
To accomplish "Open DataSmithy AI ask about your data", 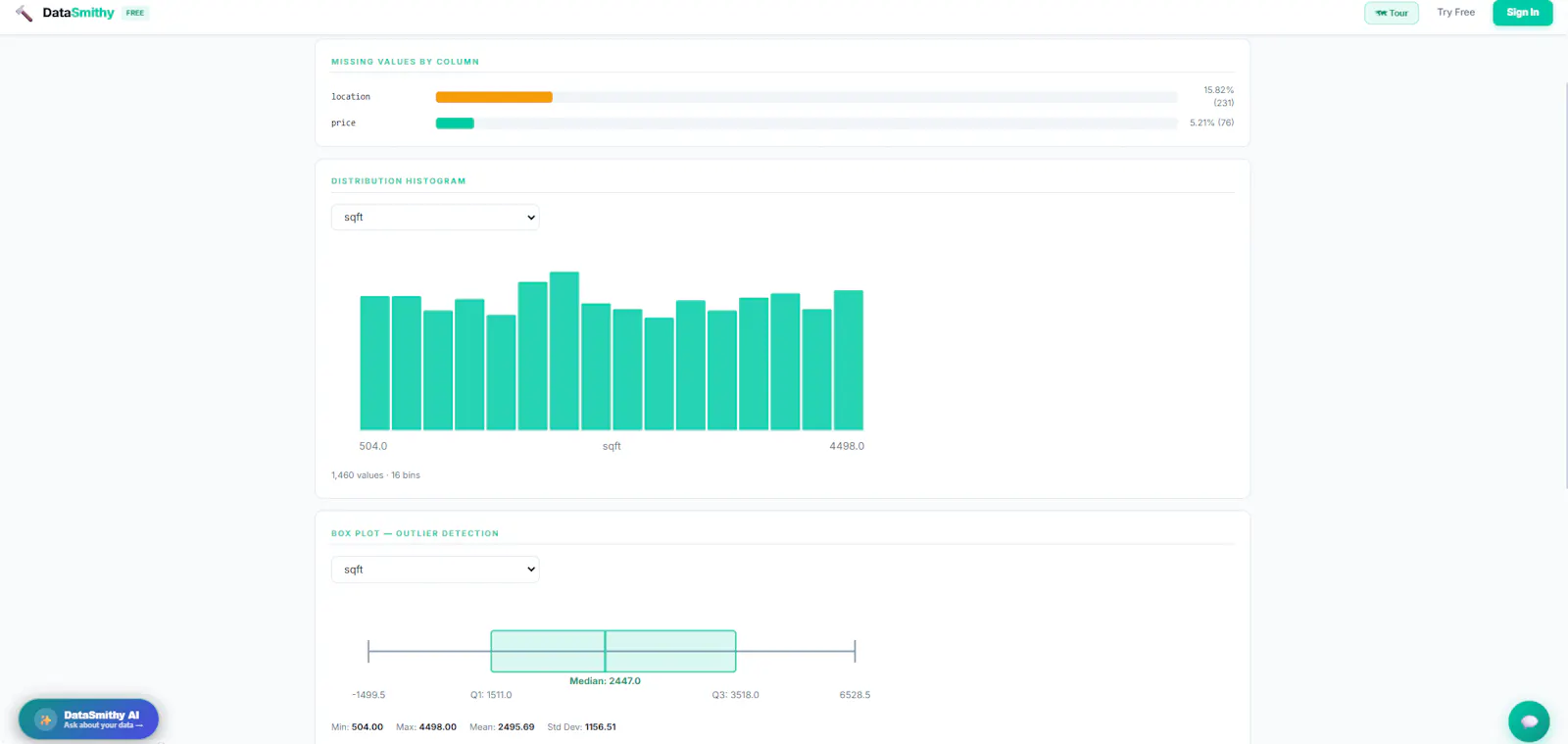I will click(88, 719).
